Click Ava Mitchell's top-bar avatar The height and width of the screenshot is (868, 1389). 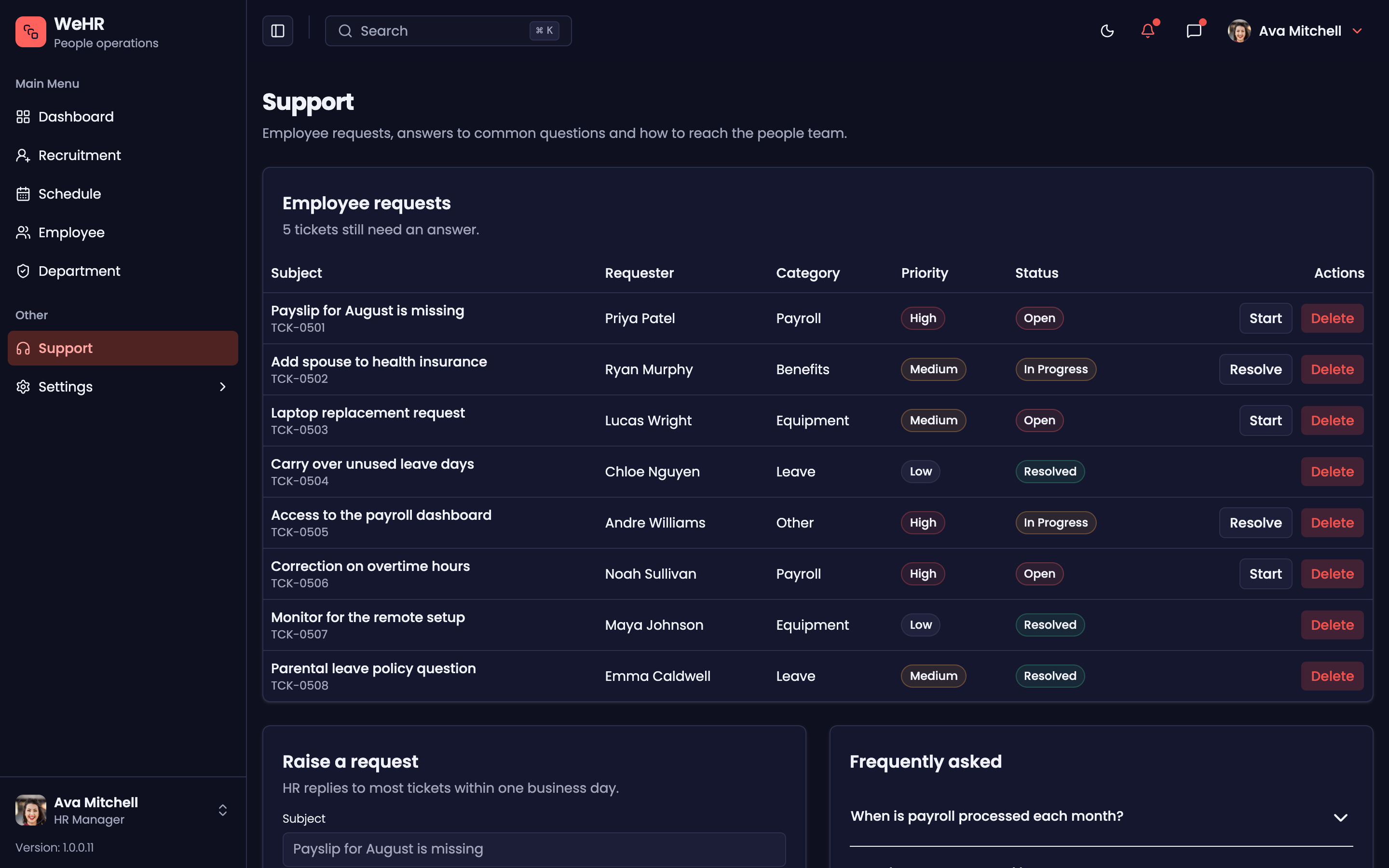click(1239, 31)
